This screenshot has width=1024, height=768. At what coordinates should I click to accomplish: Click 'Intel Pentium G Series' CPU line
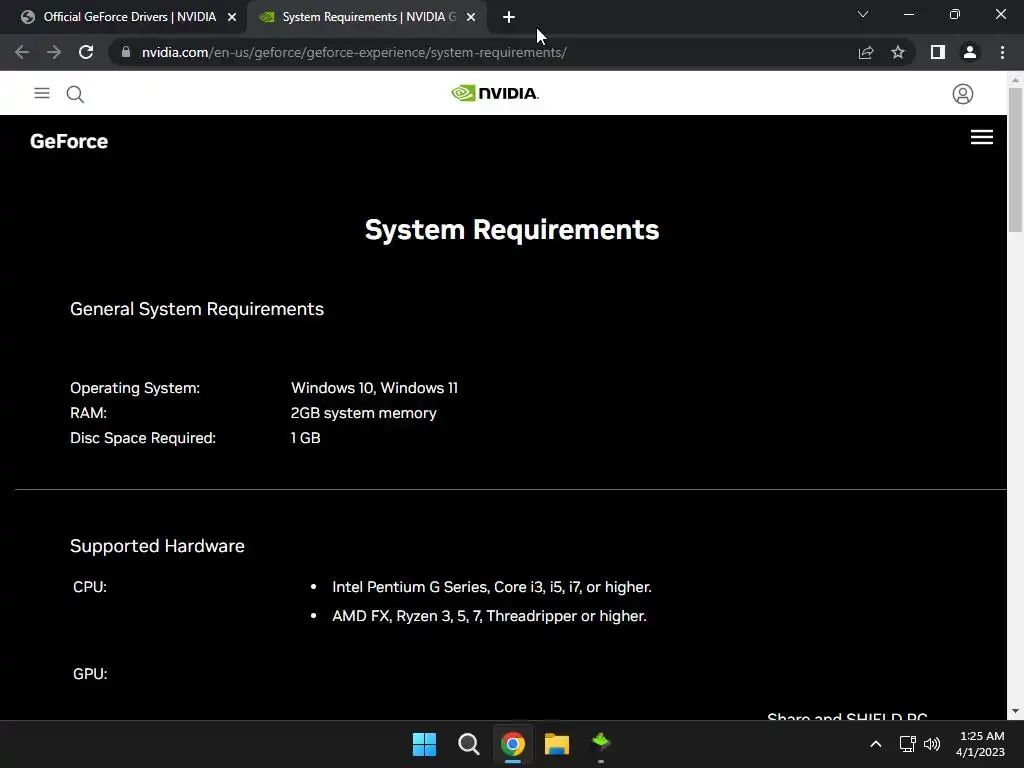coord(492,587)
